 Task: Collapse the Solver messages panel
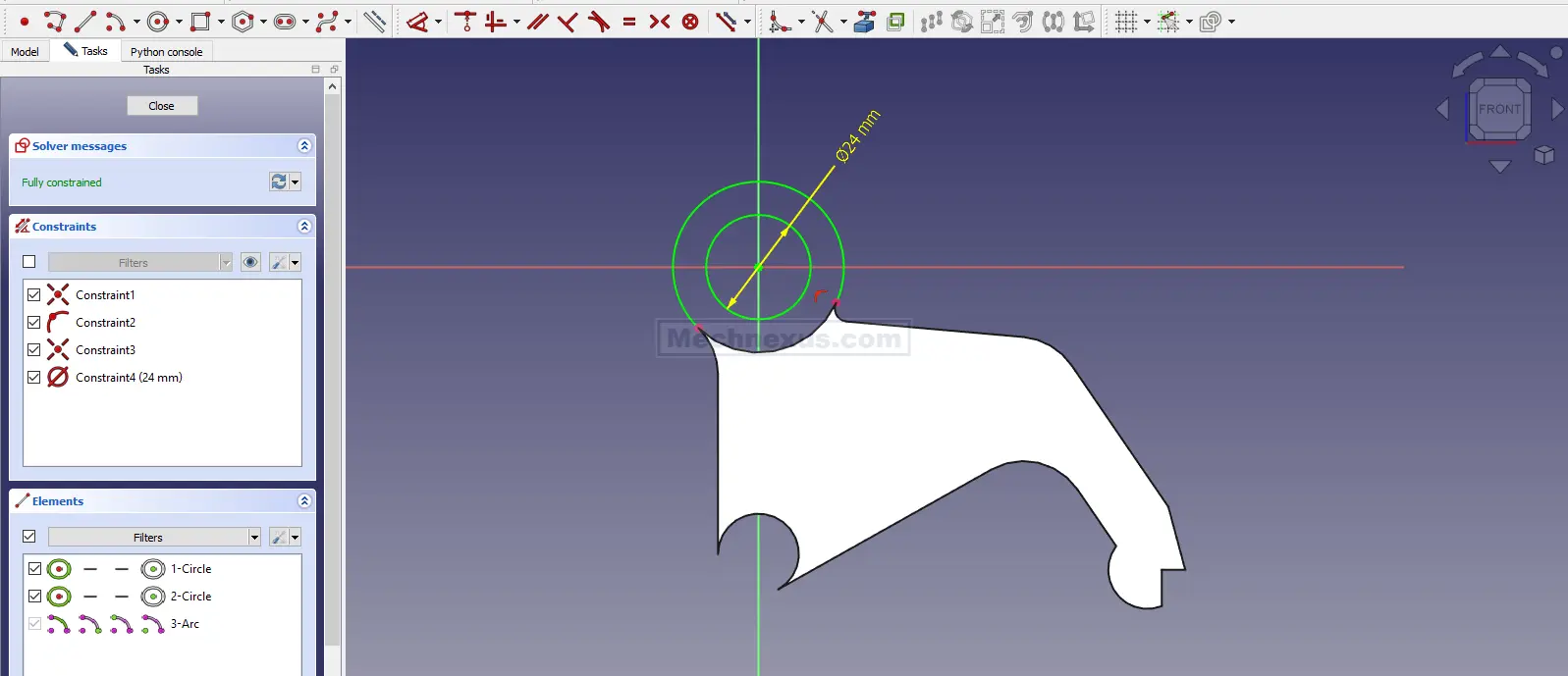click(x=304, y=145)
